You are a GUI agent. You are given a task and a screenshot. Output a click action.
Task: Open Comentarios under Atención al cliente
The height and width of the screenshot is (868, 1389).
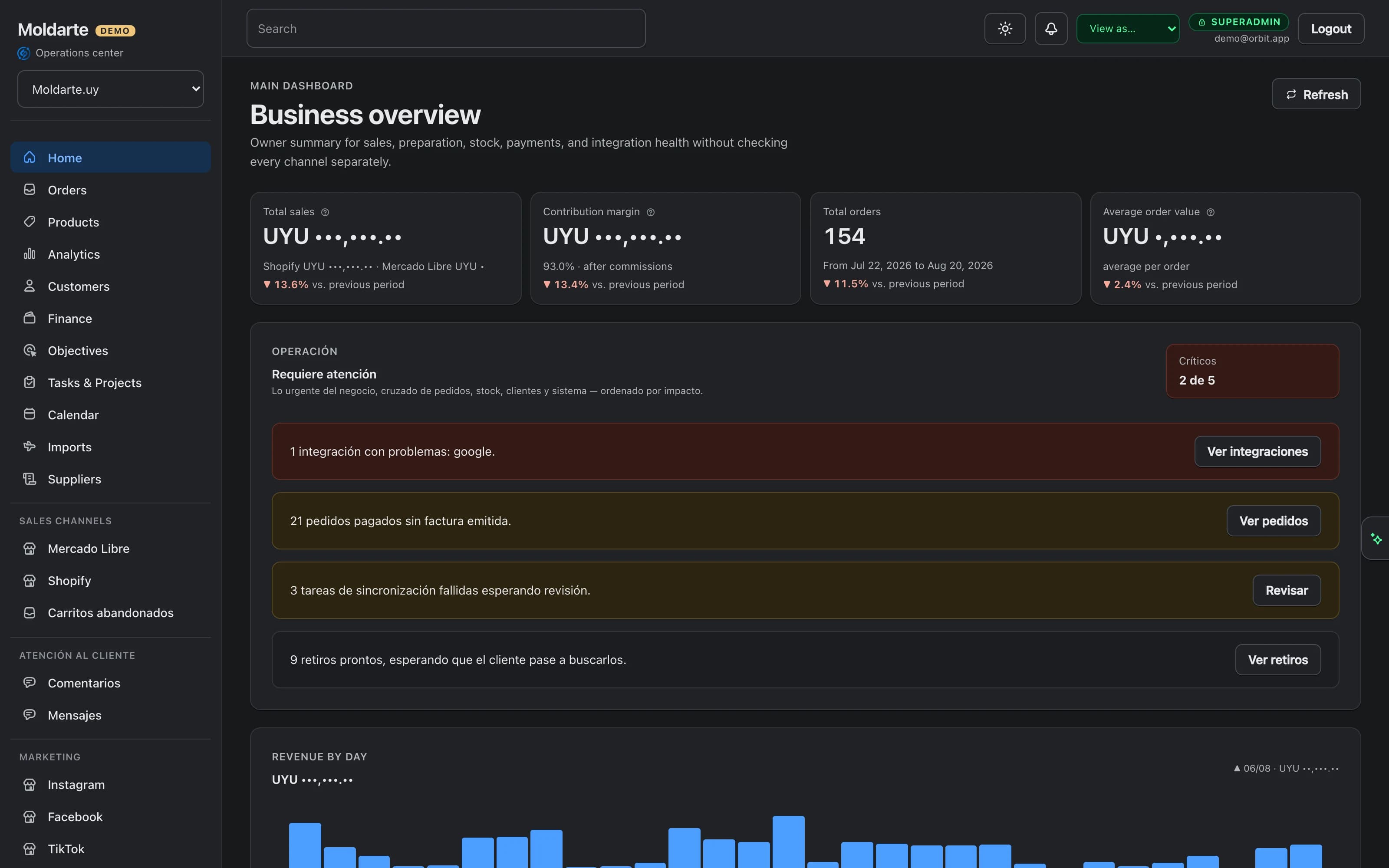coord(111,683)
